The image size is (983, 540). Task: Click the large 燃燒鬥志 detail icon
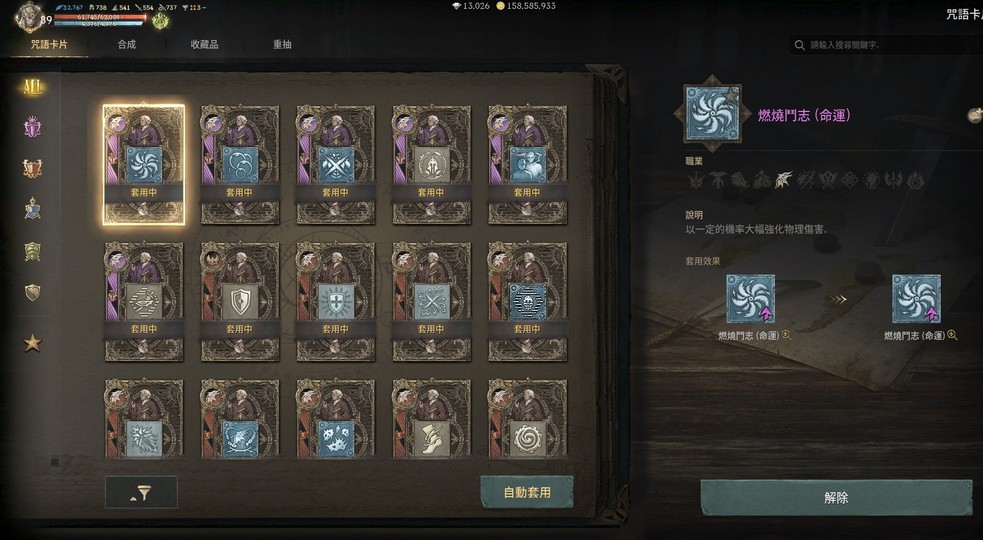pyautogui.click(x=712, y=114)
